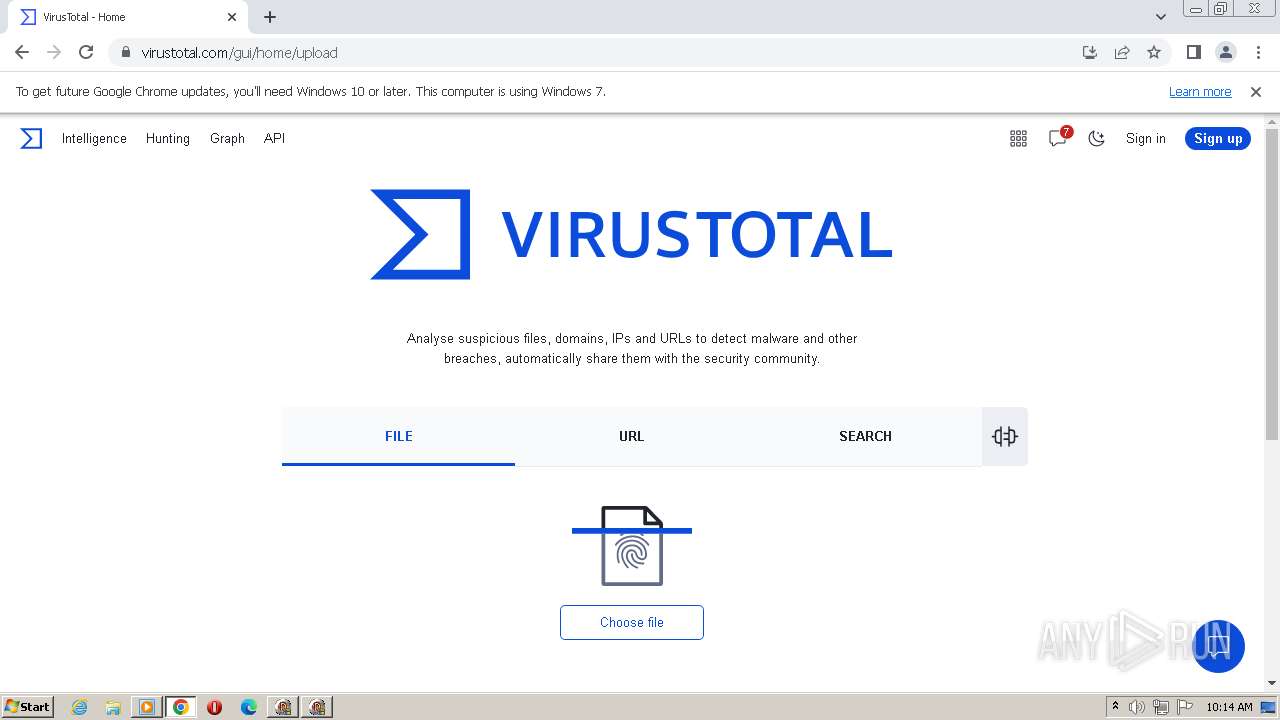Open a new browser tab

pyautogui.click(x=270, y=17)
